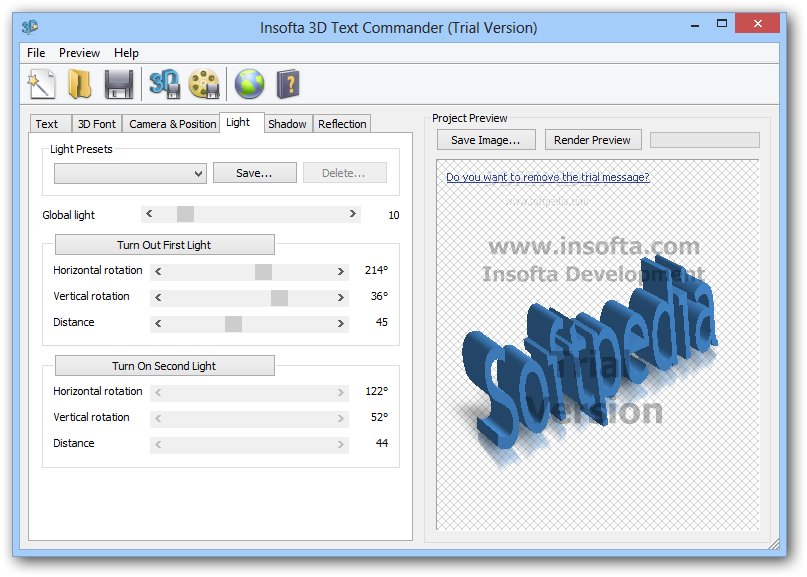Open the File menu
Viewport: 807px width, 577px height.
click(x=36, y=53)
